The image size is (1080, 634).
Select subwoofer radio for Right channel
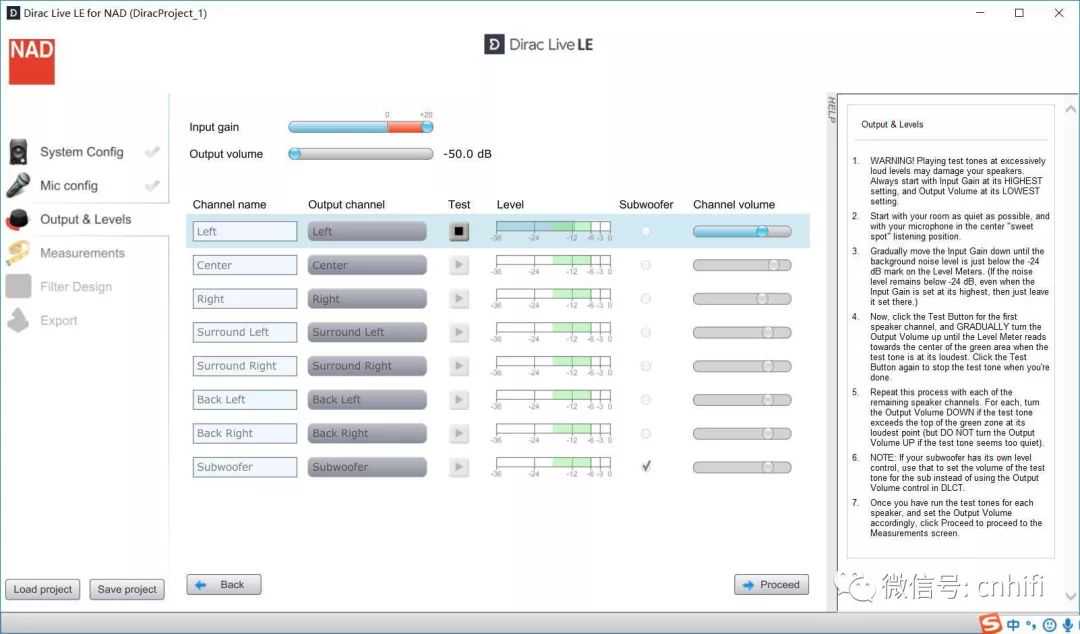(x=646, y=299)
